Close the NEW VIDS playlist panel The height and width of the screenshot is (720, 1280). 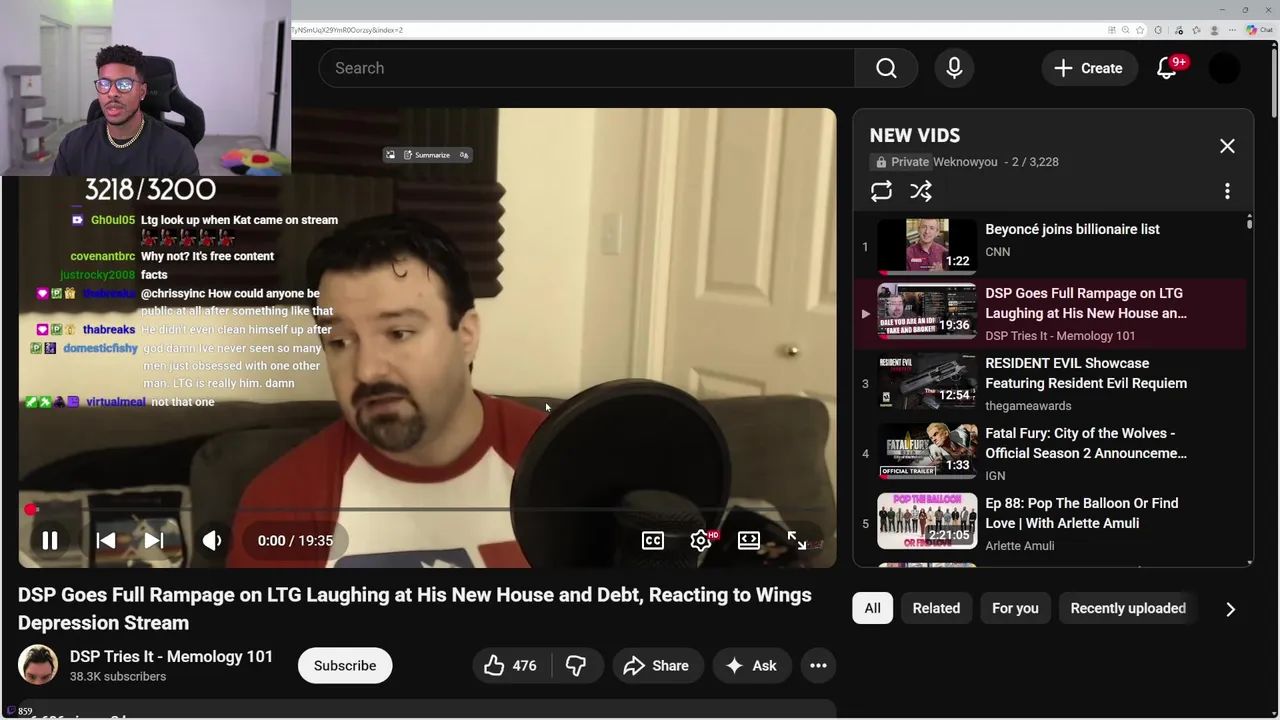click(x=1227, y=146)
